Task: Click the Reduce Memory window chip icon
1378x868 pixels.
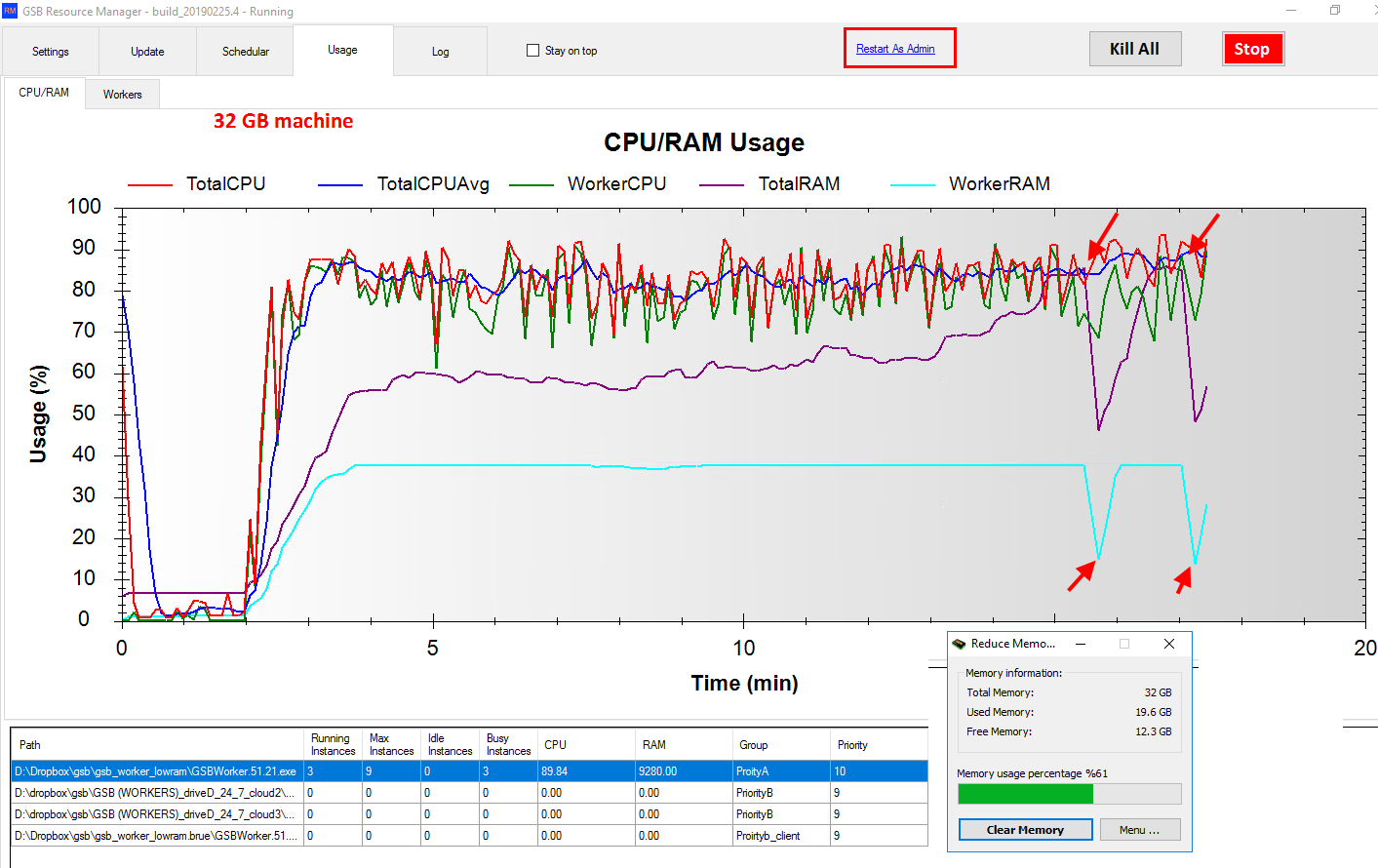Action: point(959,644)
